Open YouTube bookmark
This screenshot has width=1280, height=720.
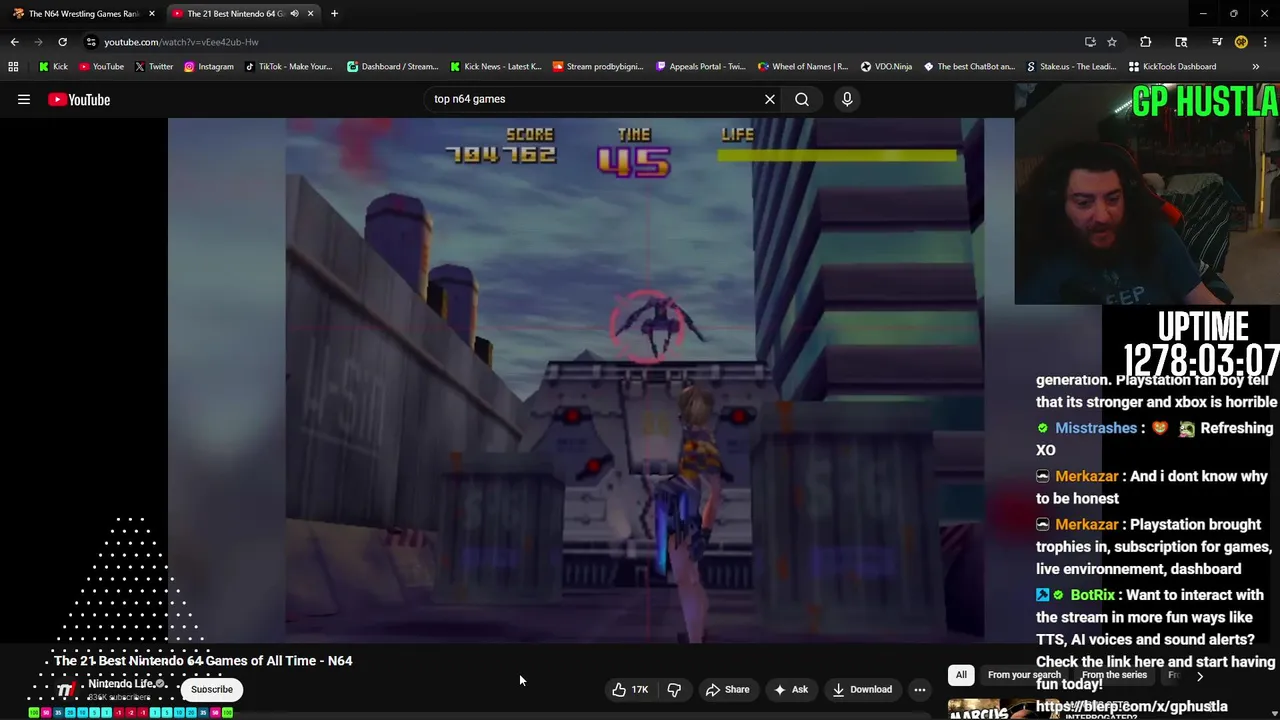coord(101,67)
